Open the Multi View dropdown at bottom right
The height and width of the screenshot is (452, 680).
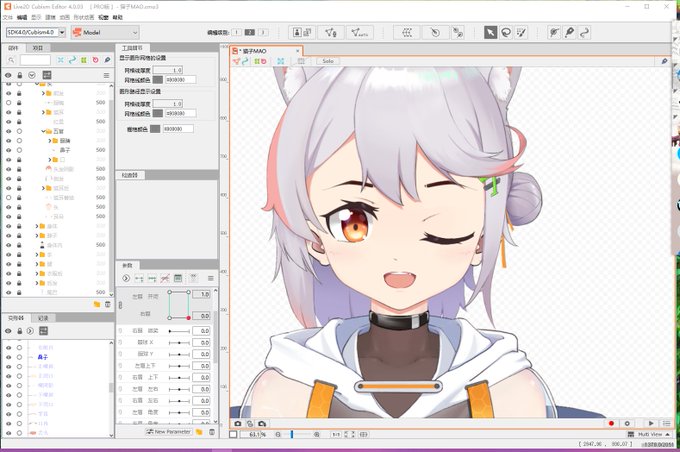[649, 434]
